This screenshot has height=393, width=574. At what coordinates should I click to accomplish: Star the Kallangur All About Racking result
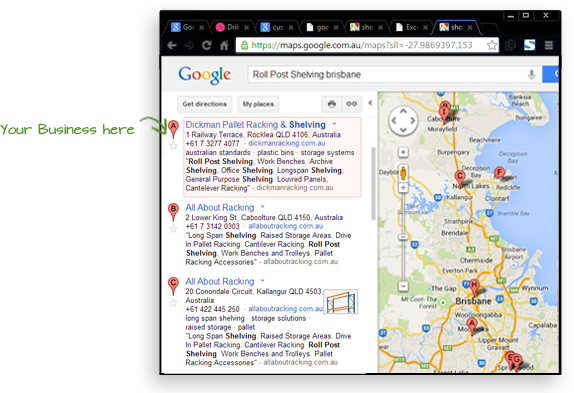174,303
